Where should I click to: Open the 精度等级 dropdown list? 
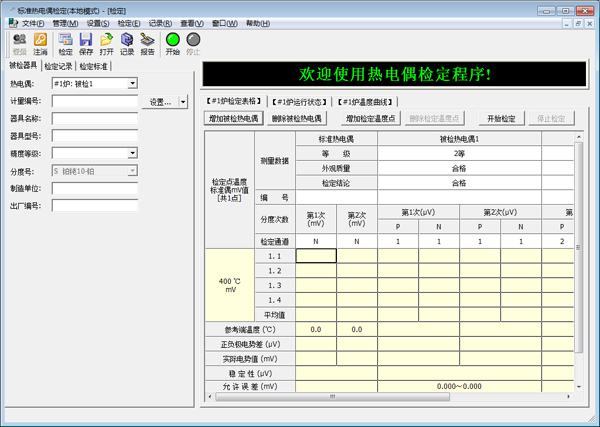(133, 153)
